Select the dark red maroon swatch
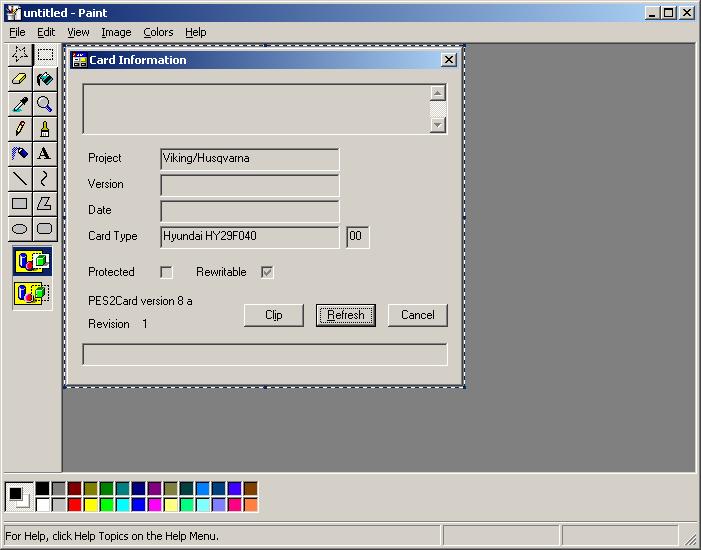 tap(75, 488)
